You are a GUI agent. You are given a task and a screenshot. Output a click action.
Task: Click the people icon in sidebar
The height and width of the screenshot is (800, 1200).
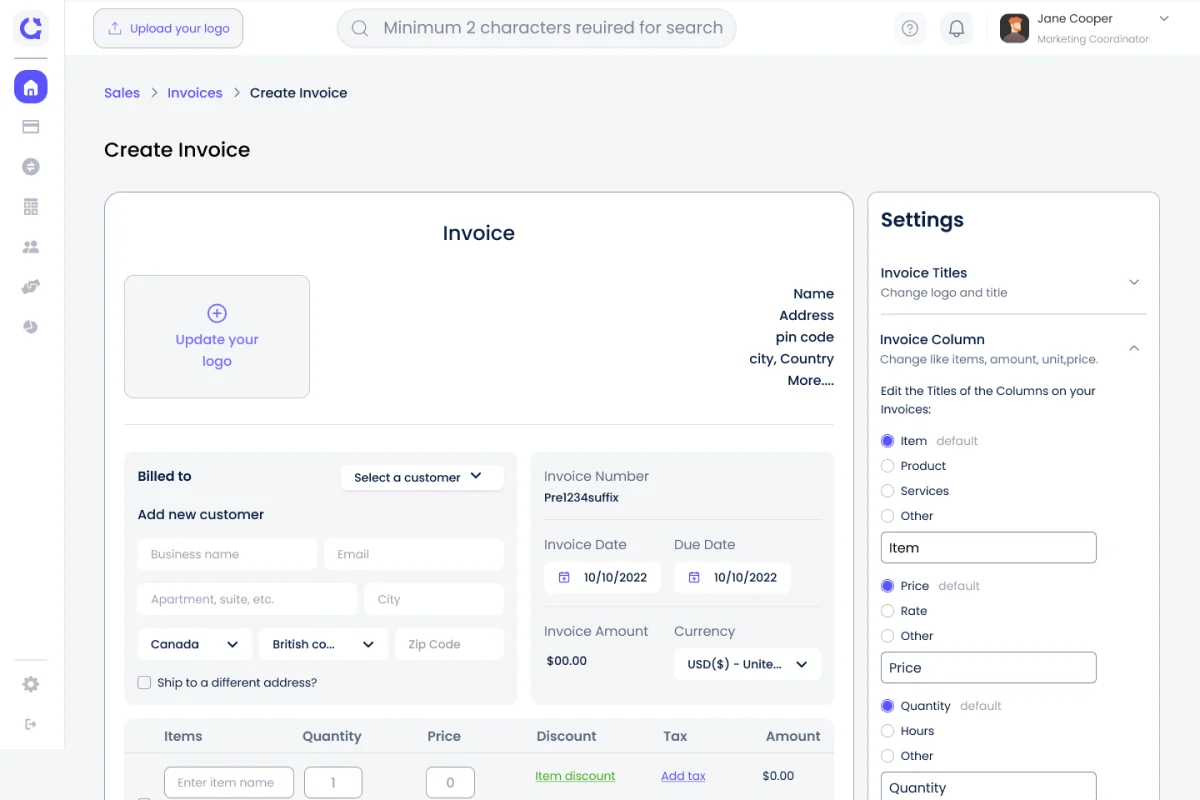click(31, 247)
